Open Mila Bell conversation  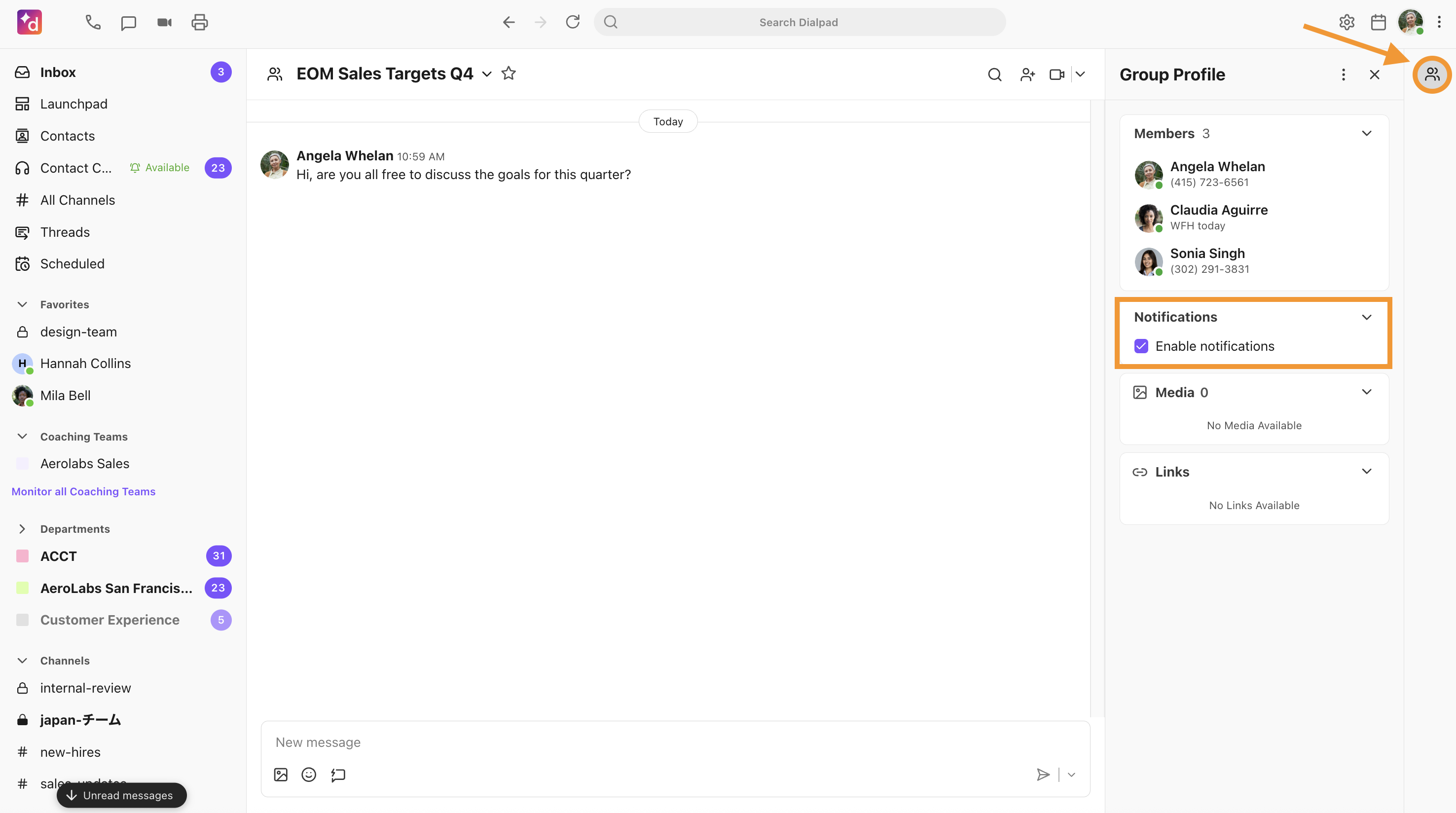pos(123,396)
